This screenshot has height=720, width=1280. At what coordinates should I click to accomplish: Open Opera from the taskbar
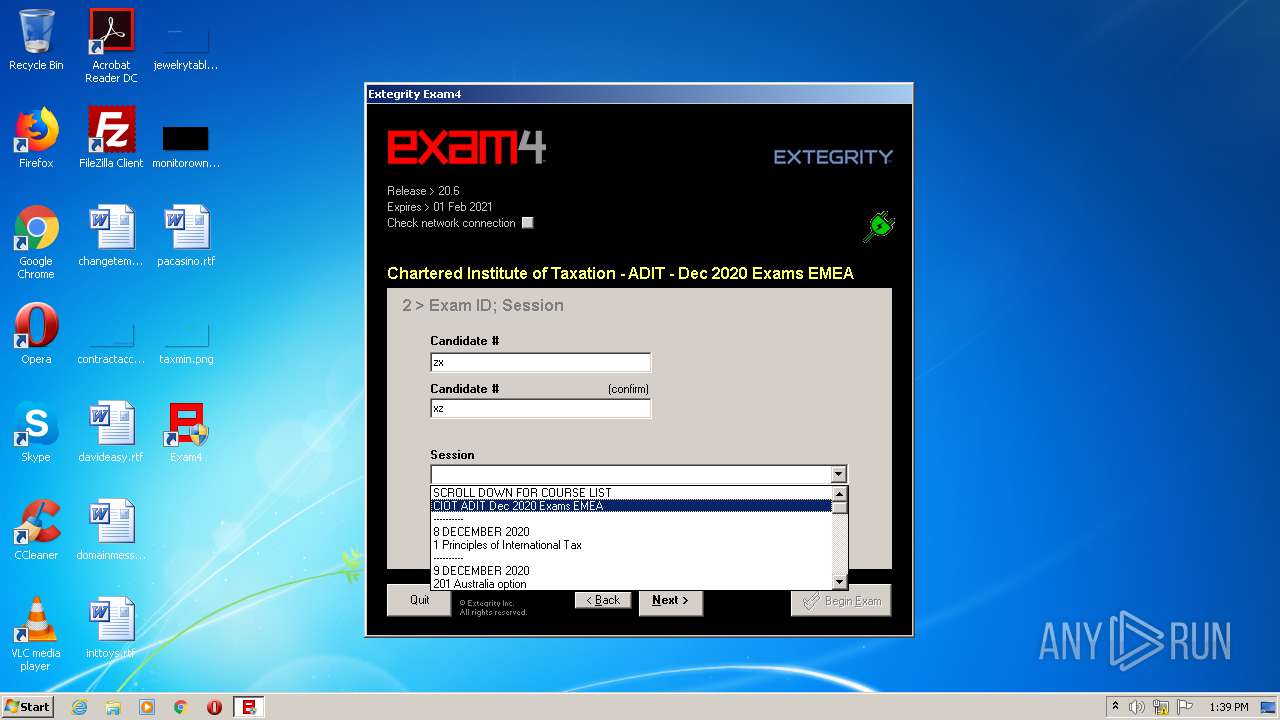[x=214, y=707]
